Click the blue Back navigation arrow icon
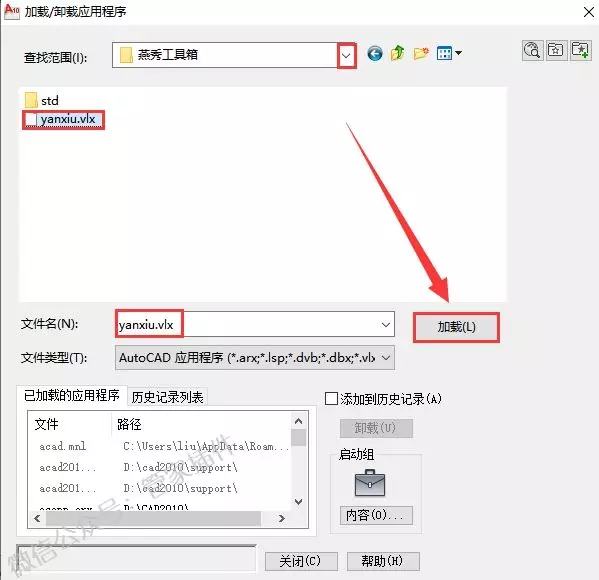This screenshot has height=580, width=599. click(x=375, y=53)
